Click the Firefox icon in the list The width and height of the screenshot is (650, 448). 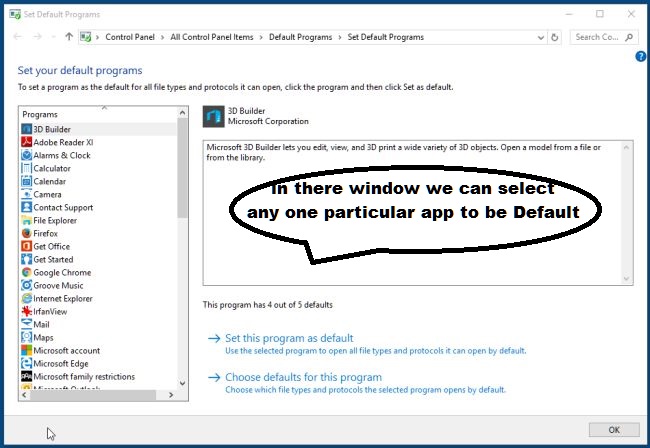point(27,233)
